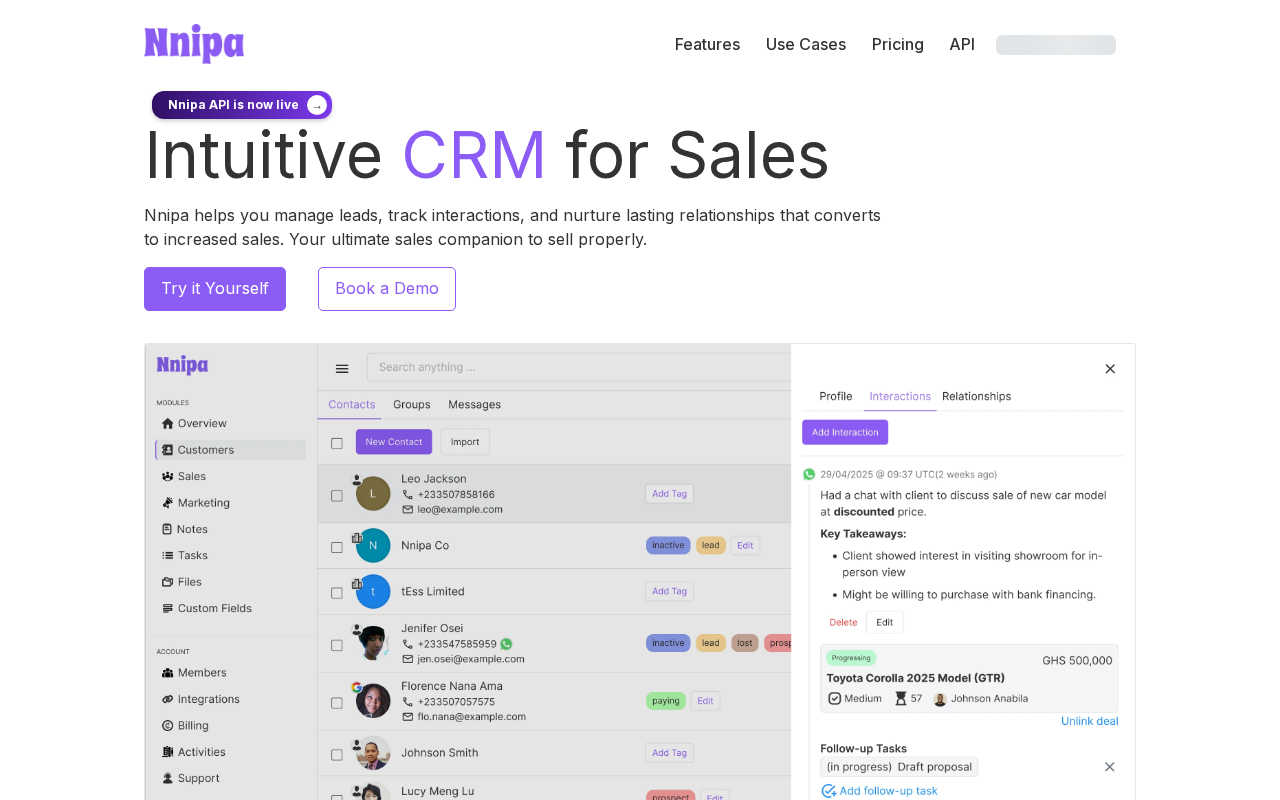Go to Pricing in the top navigation
The height and width of the screenshot is (800, 1280).
coord(898,44)
